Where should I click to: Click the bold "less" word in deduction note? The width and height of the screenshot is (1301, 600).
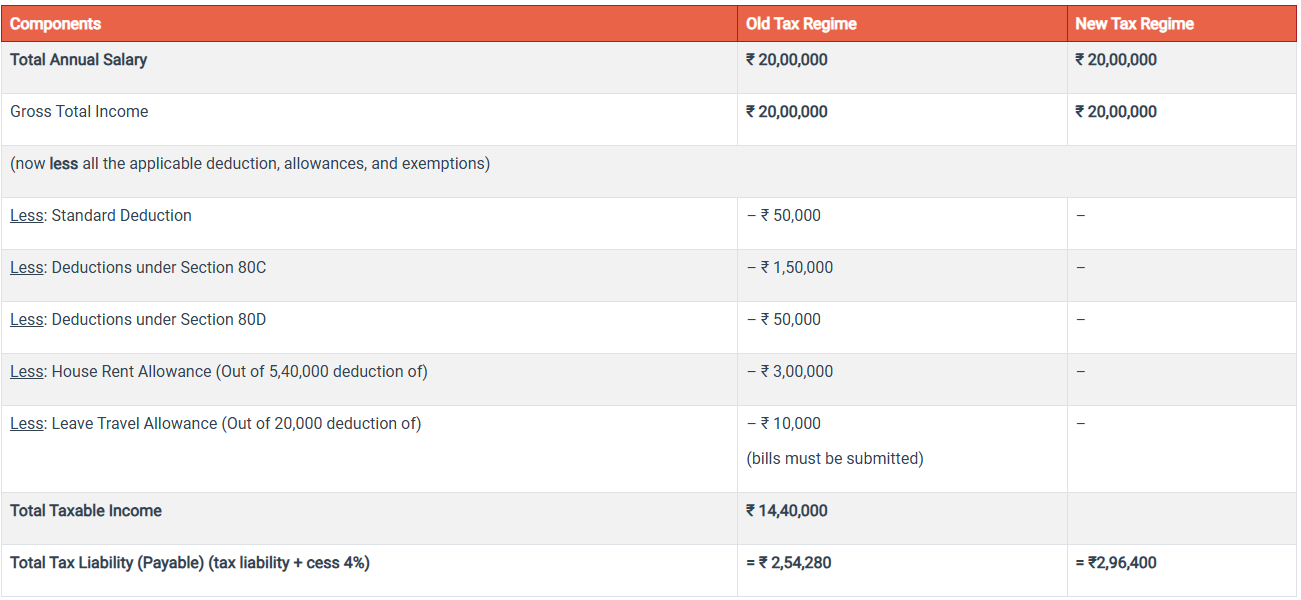(x=64, y=163)
